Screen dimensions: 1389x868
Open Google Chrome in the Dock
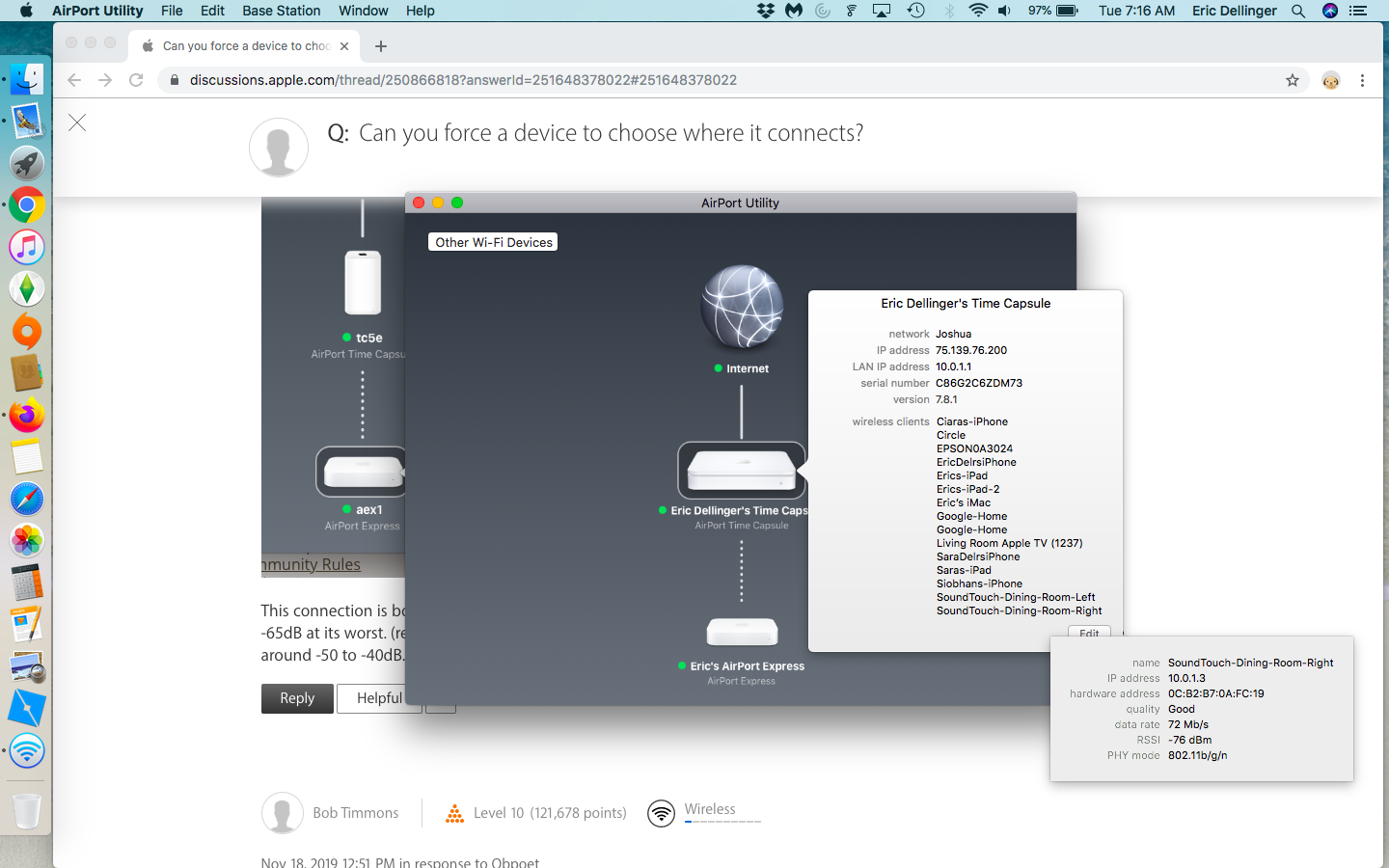pos(27,204)
